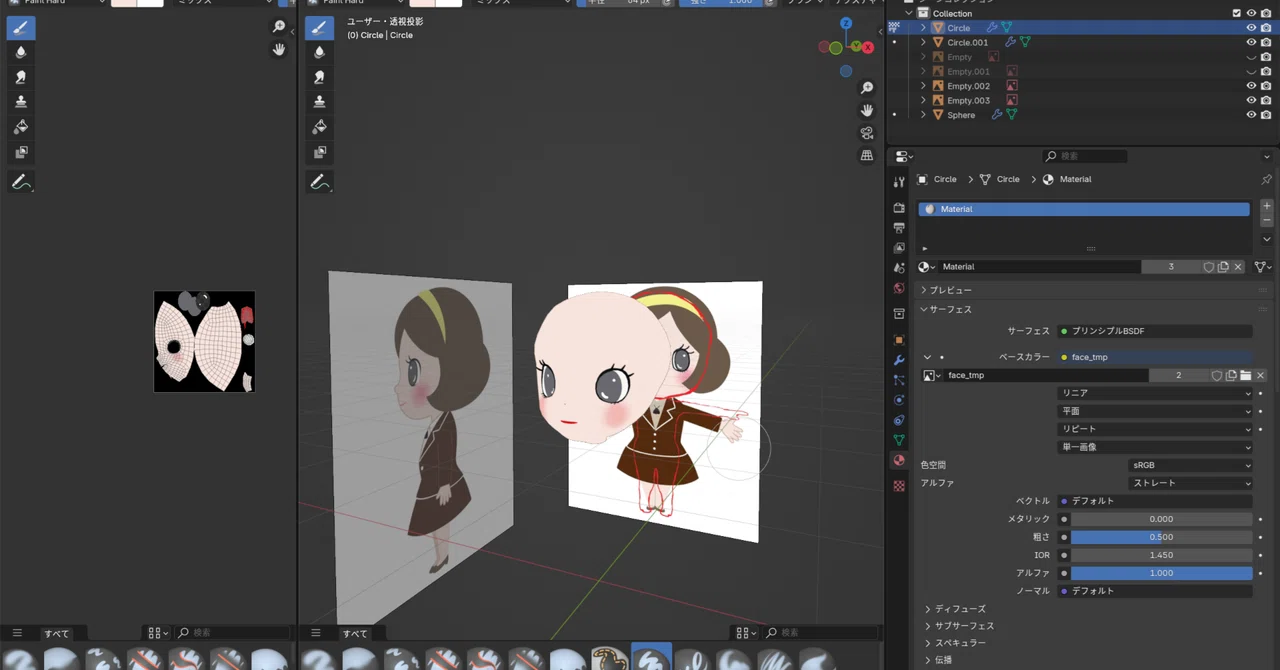Adjust the 粗さ roughness slider
The image size is (1280, 670).
point(1161,537)
